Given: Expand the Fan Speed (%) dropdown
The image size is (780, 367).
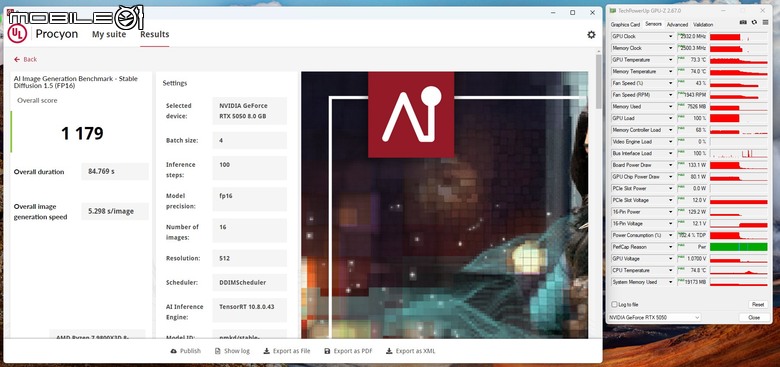Looking at the screenshot, I should [x=671, y=83].
